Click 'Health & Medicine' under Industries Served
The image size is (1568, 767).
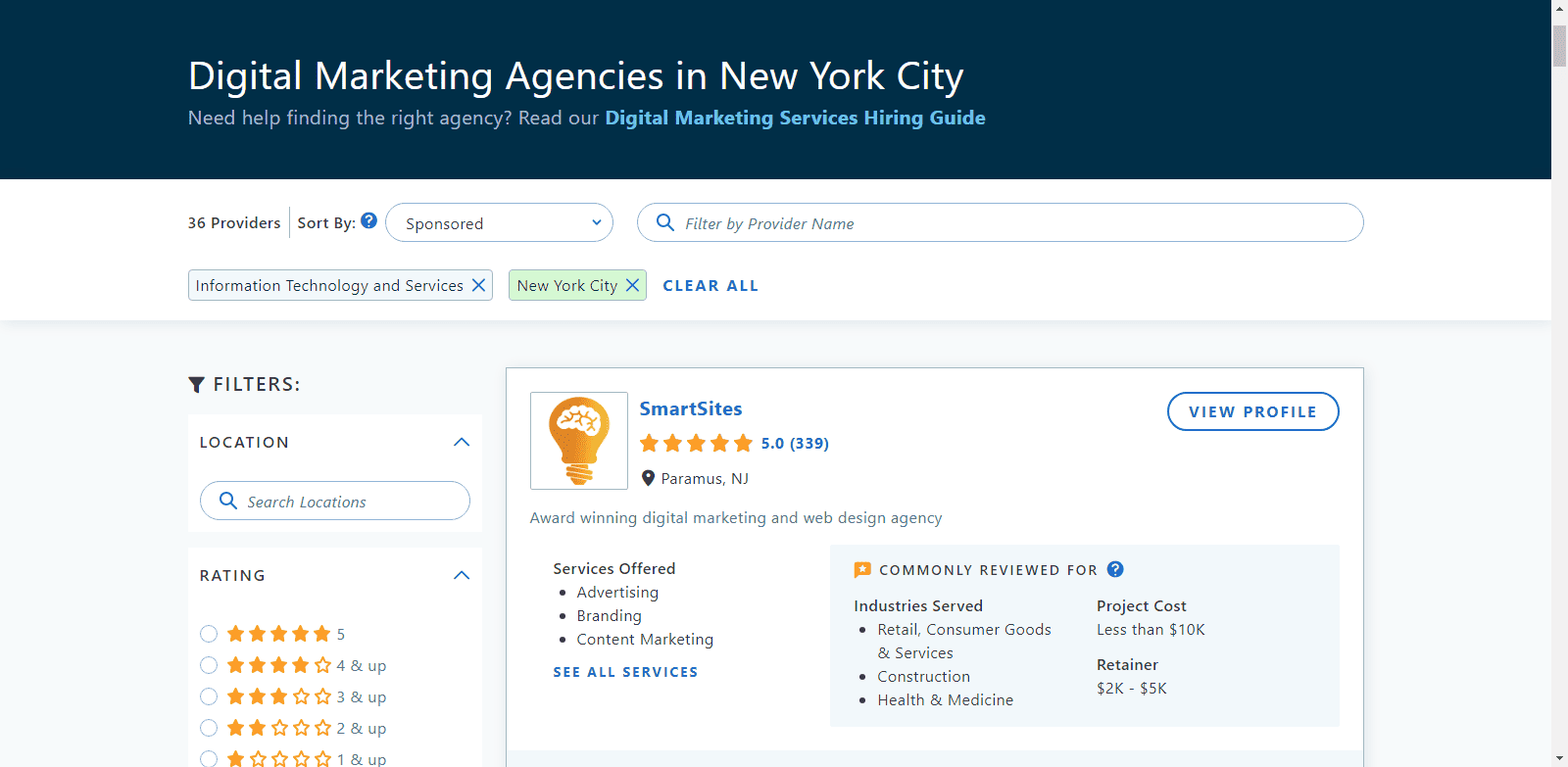point(946,699)
